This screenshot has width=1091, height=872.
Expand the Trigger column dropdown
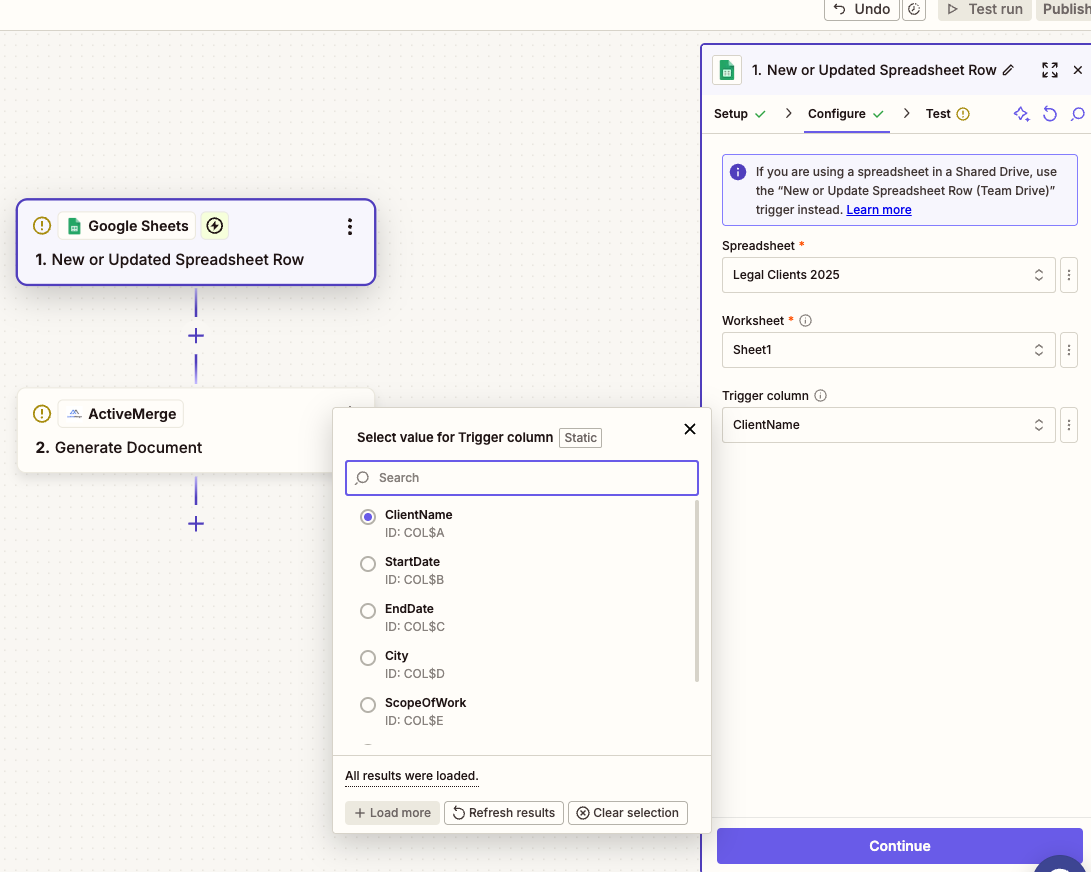[x=888, y=425]
